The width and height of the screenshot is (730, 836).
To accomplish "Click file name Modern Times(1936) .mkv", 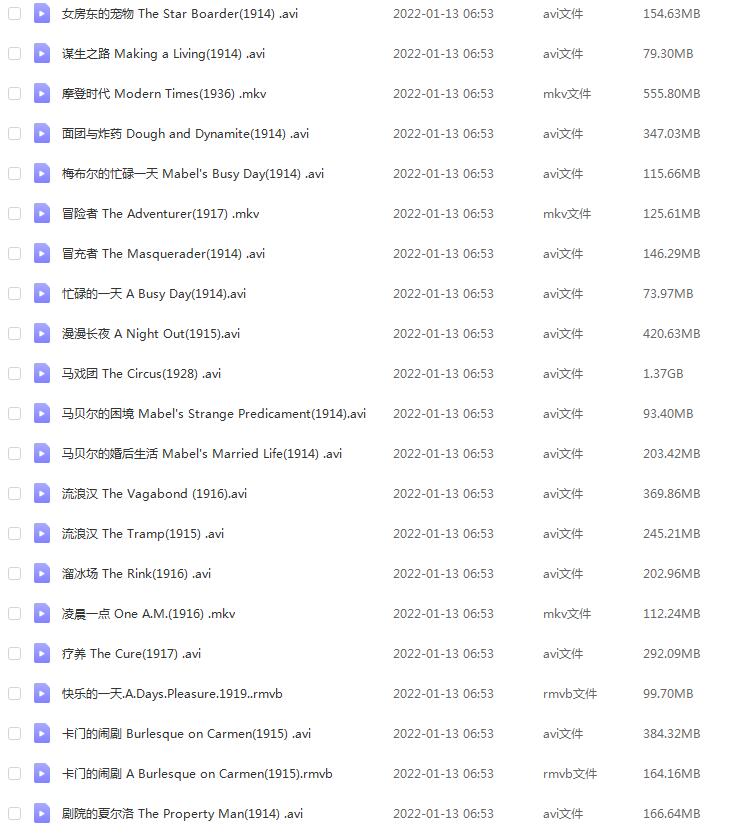I will click(x=164, y=94).
